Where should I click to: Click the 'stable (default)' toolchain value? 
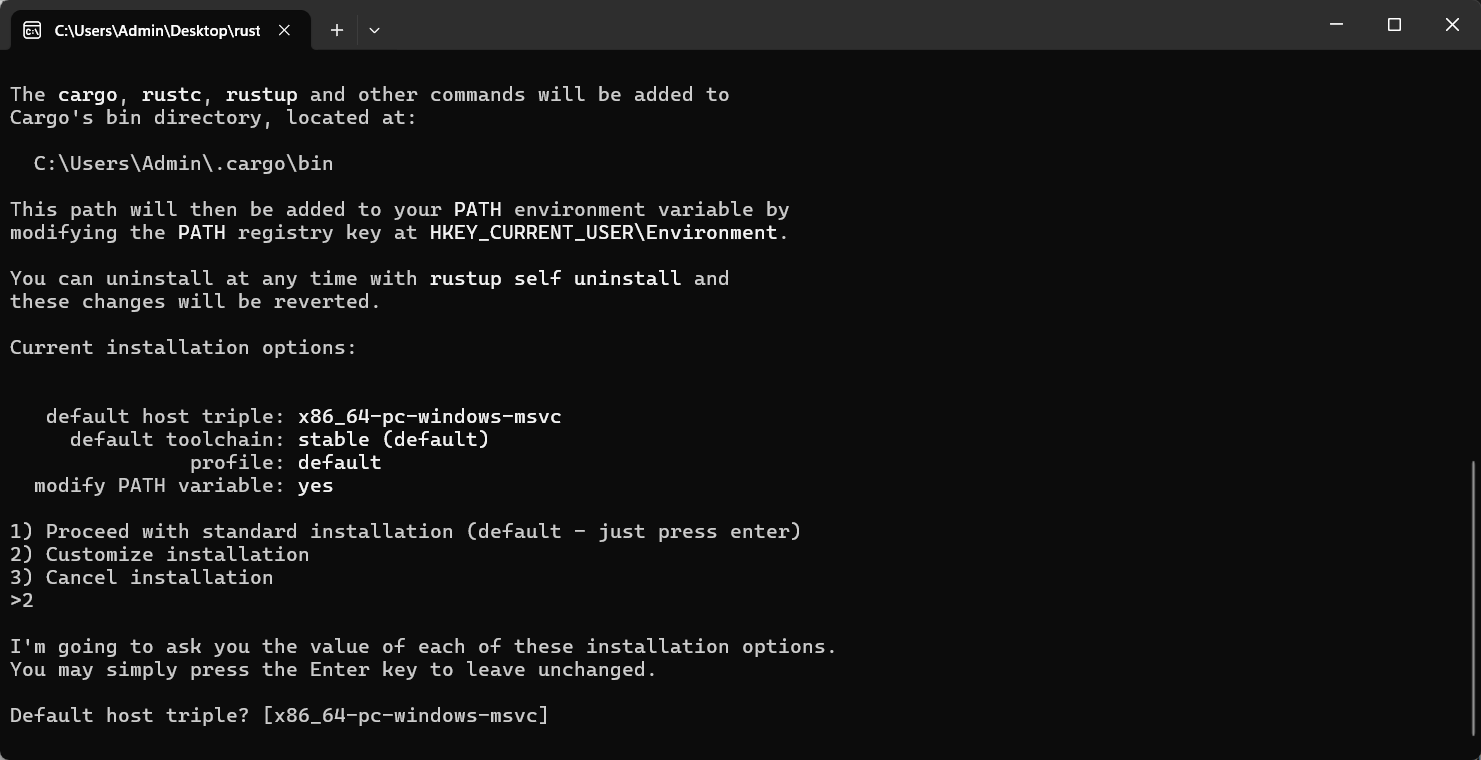[x=393, y=439]
